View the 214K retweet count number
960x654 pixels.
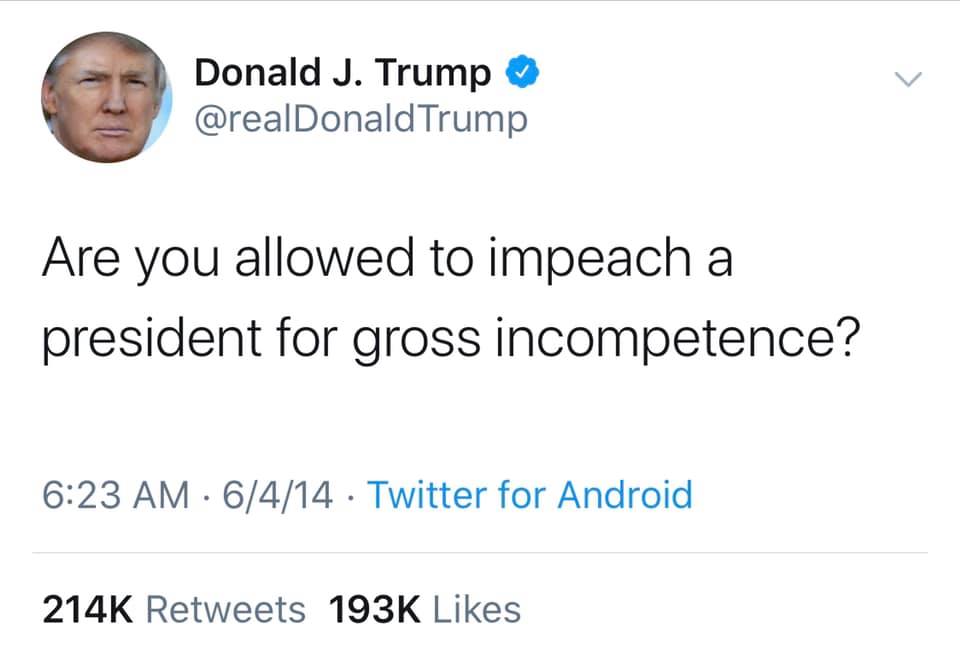click(x=88, y=609)
